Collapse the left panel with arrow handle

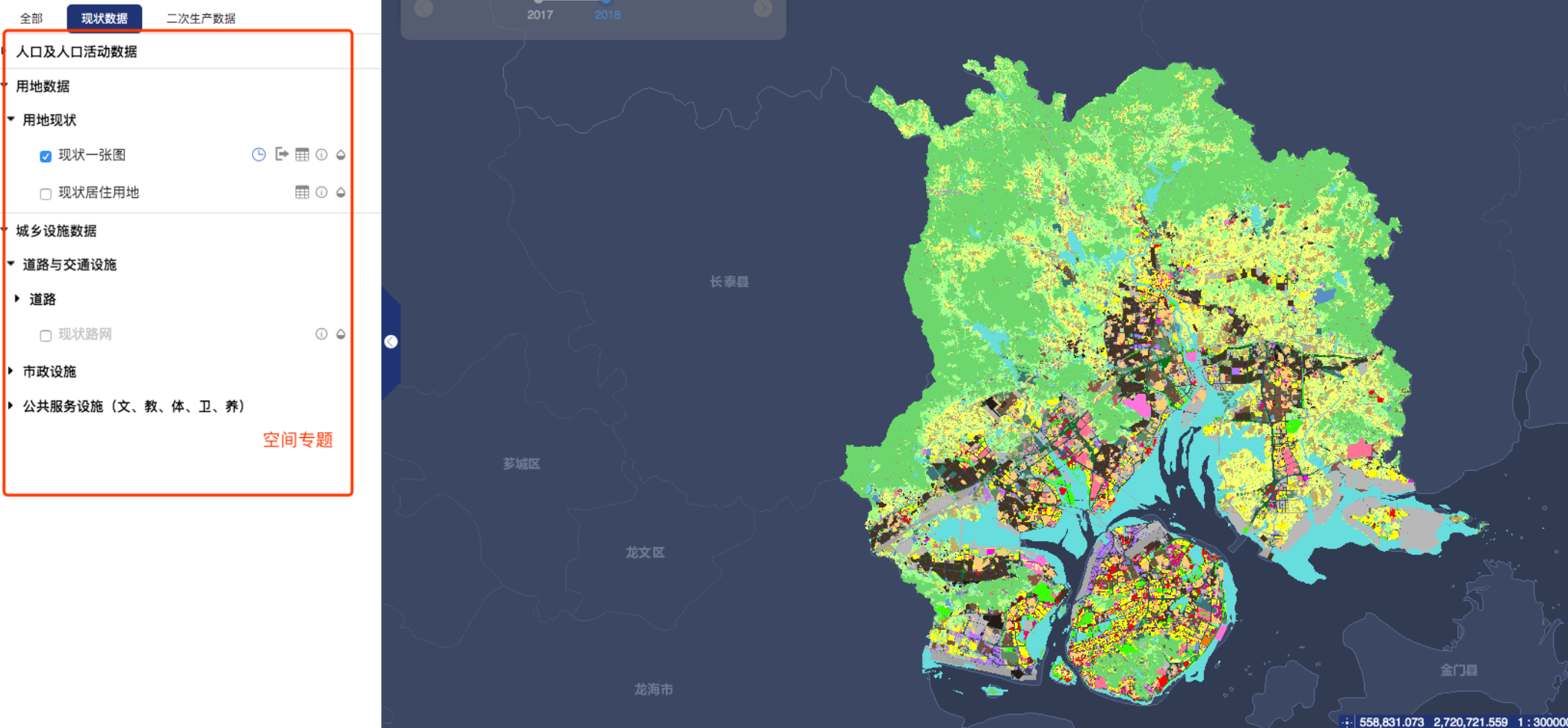[x=391, y=342]
